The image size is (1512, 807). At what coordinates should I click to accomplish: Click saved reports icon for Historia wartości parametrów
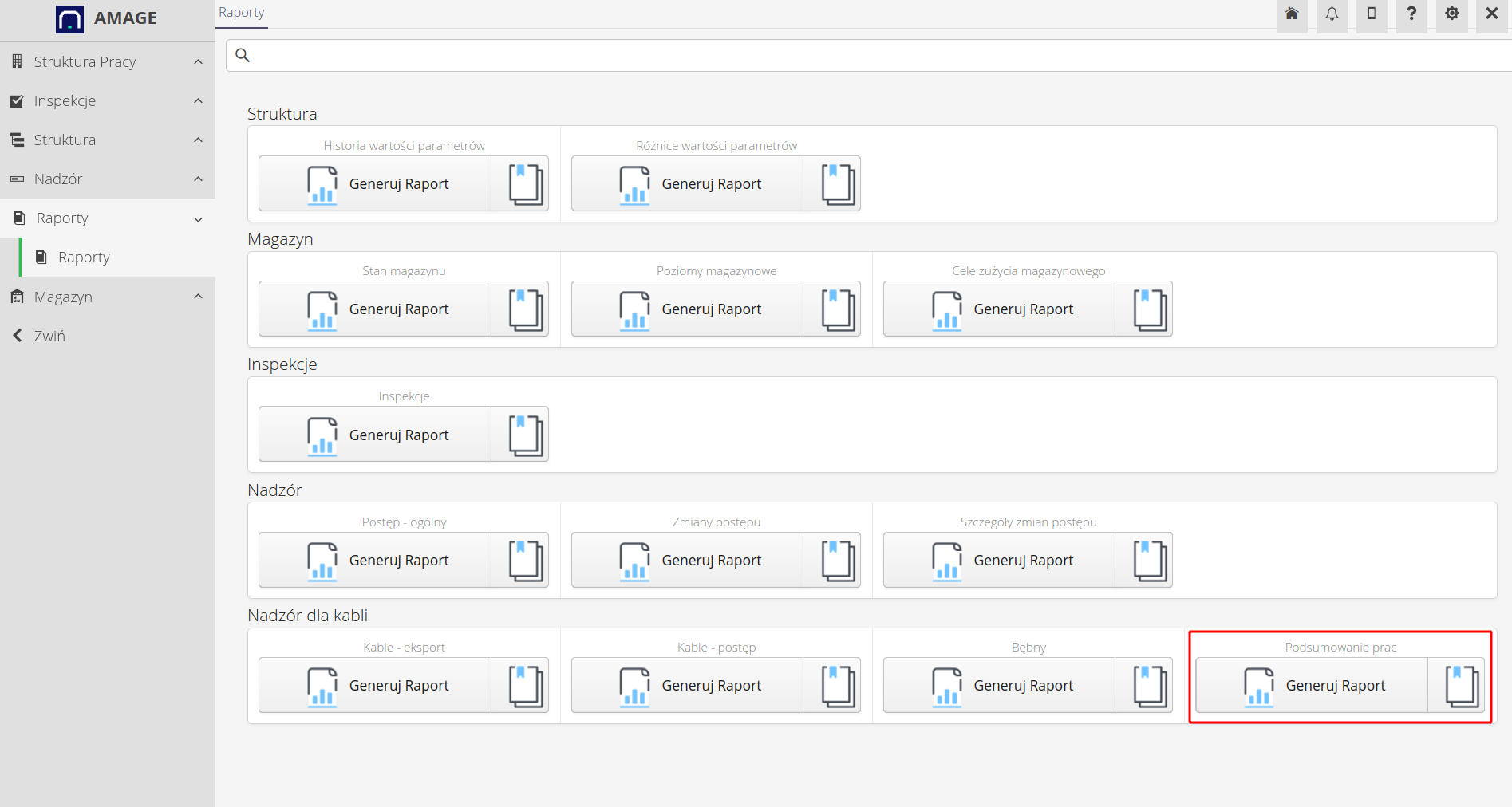(525, 184)
